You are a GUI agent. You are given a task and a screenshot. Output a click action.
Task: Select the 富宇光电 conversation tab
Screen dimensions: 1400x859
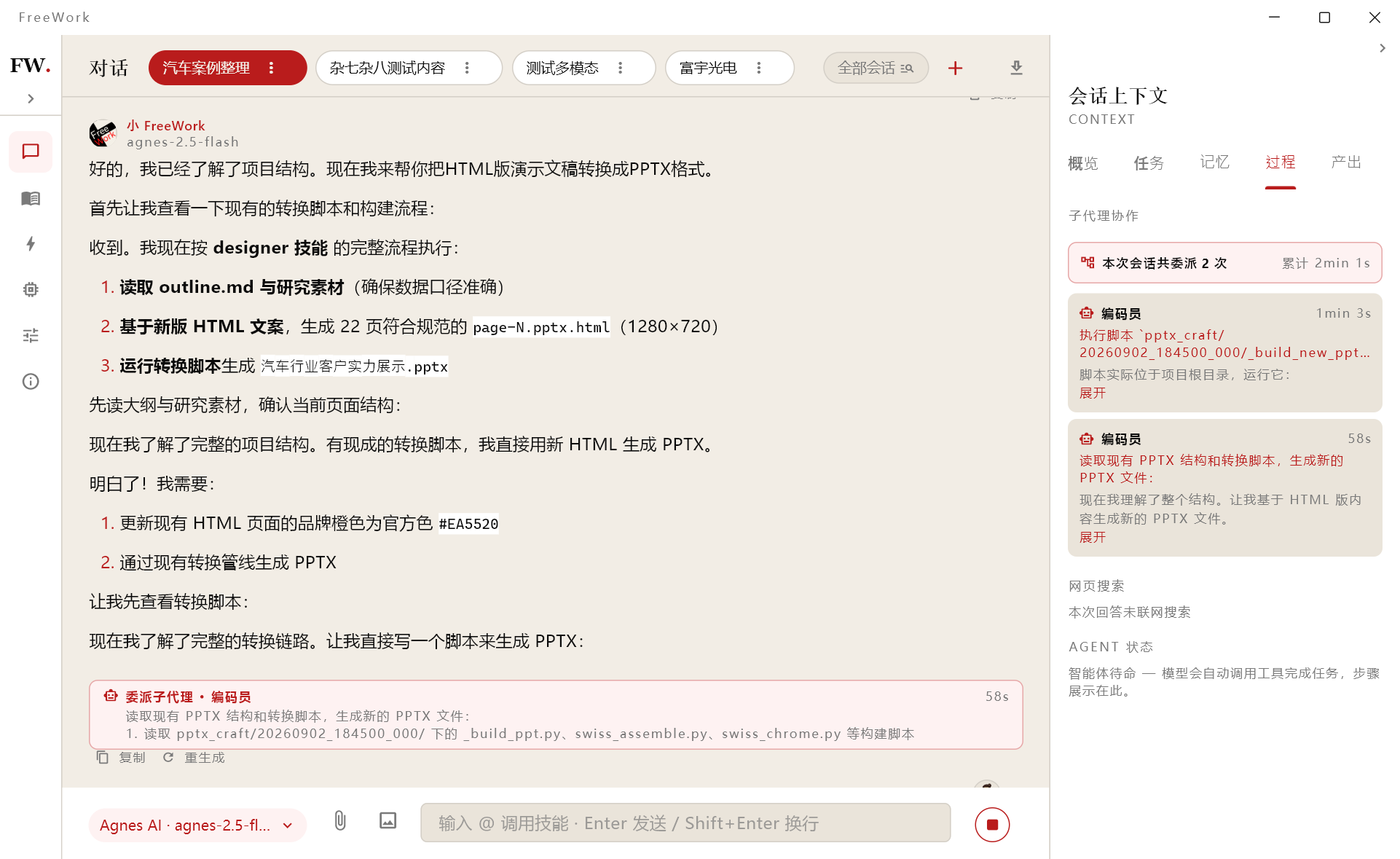707,68
